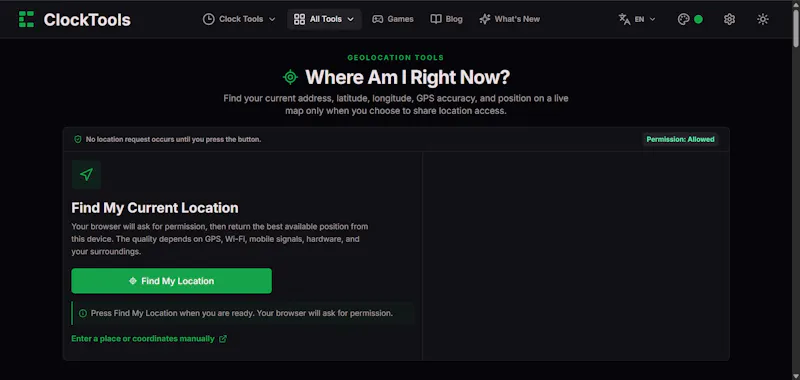Open the Blog page
The height and width of the screenshot is (380, 800).
click(x=446, y=19)
